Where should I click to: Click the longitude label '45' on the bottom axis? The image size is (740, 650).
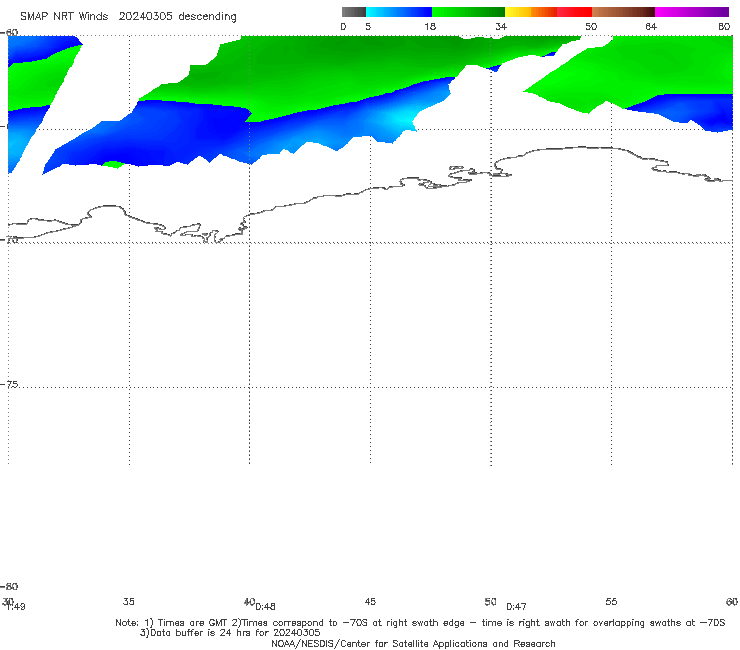370,601
